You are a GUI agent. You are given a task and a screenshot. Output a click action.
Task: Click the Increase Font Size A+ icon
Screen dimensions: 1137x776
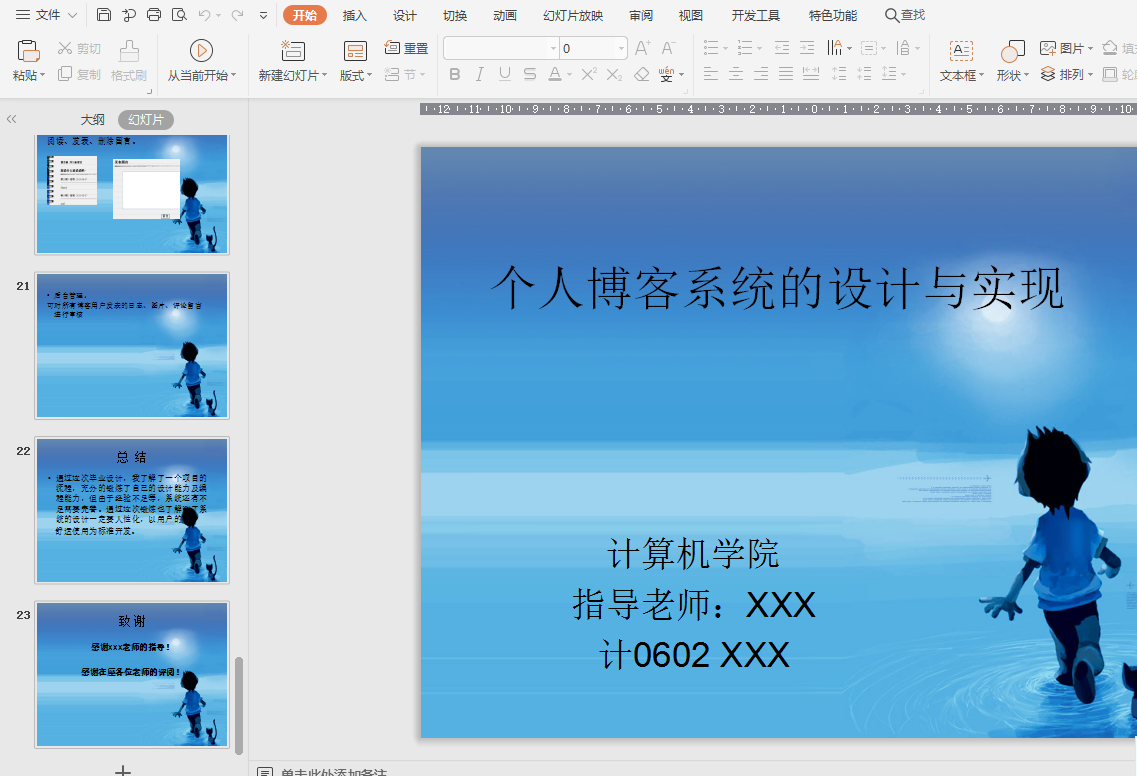click(x=642, y=48)
